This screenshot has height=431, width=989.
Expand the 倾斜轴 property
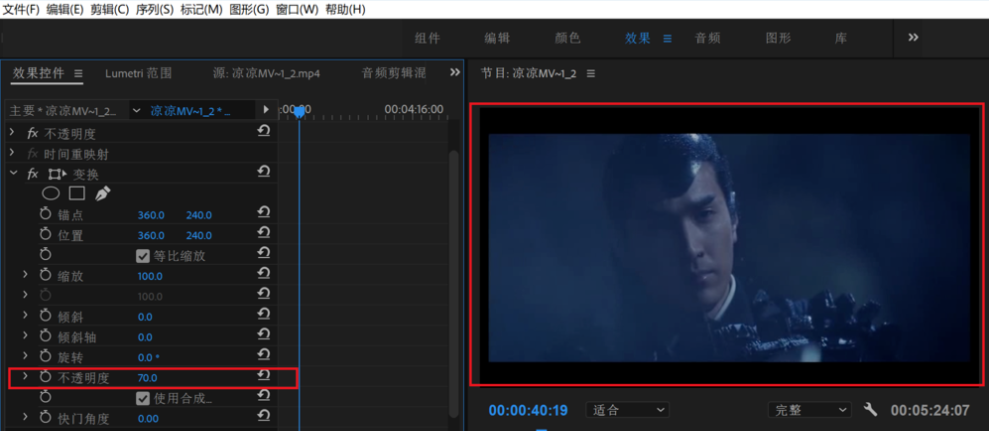pos(25,335)
